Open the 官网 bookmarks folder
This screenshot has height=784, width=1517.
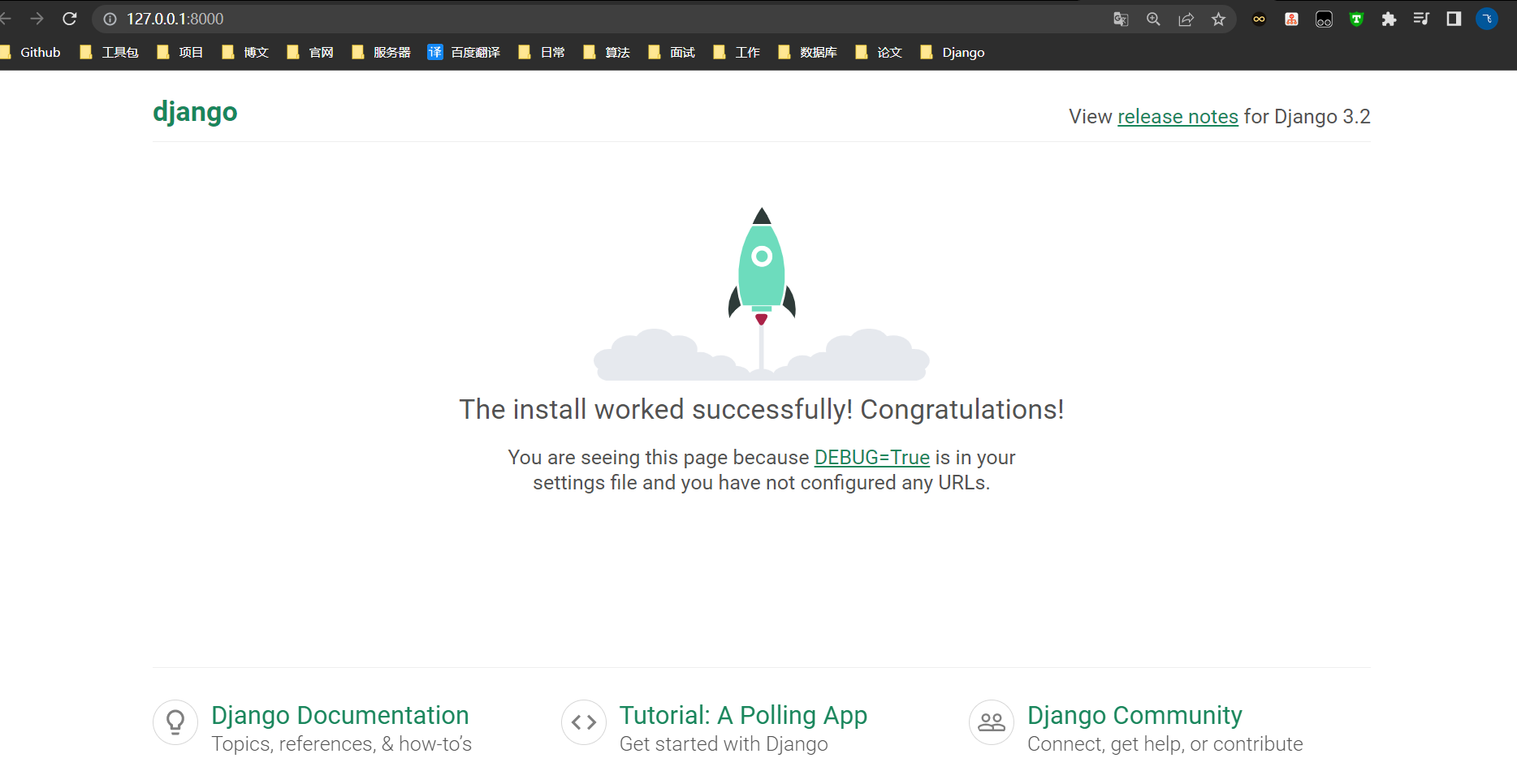(x=310, y=52)
